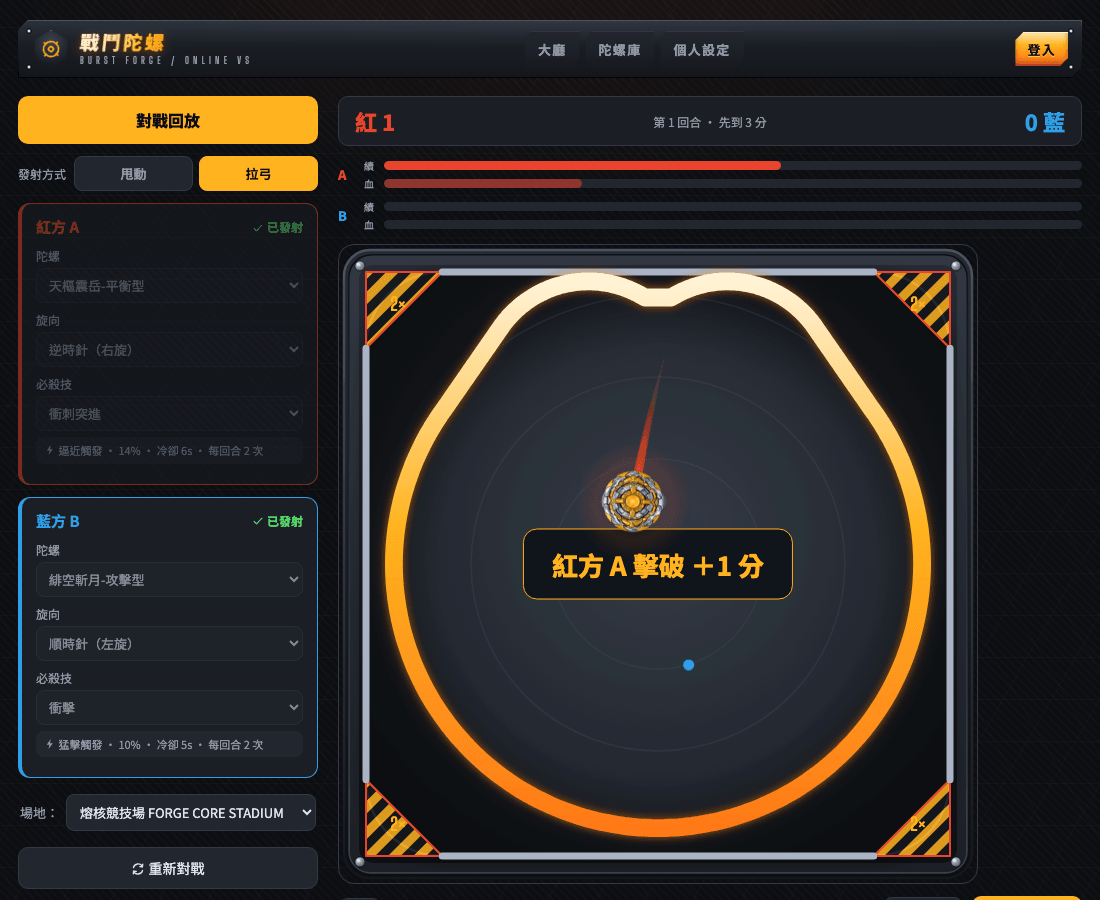Image resolution: width=1100 pixels, height=900 pixels.
Task: Click player A's red stamina bar
Action: (x=582, y=166)
